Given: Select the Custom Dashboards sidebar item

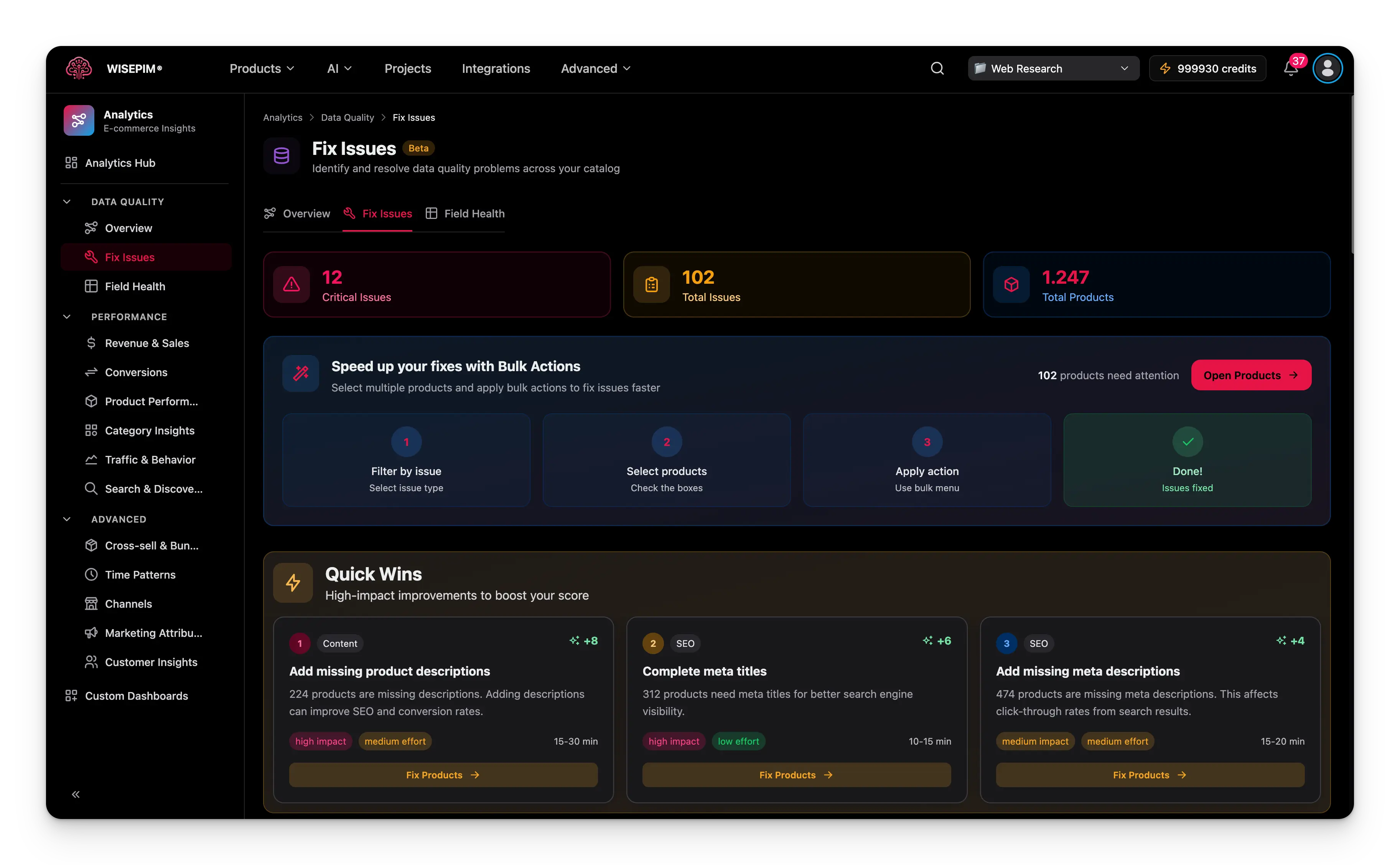Looking at the screenshot, I should tap(136, 696).
